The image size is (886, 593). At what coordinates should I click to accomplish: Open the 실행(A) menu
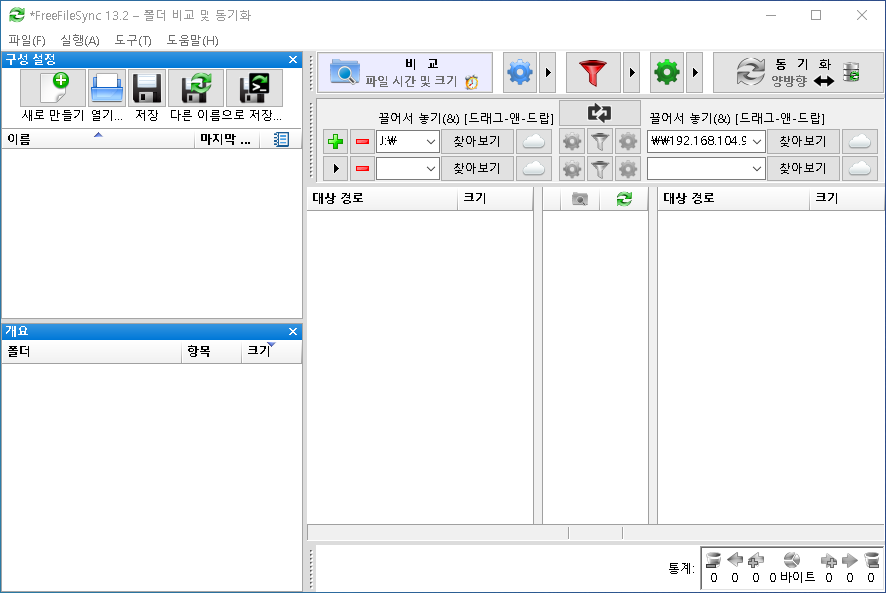[x=80, y=41]
